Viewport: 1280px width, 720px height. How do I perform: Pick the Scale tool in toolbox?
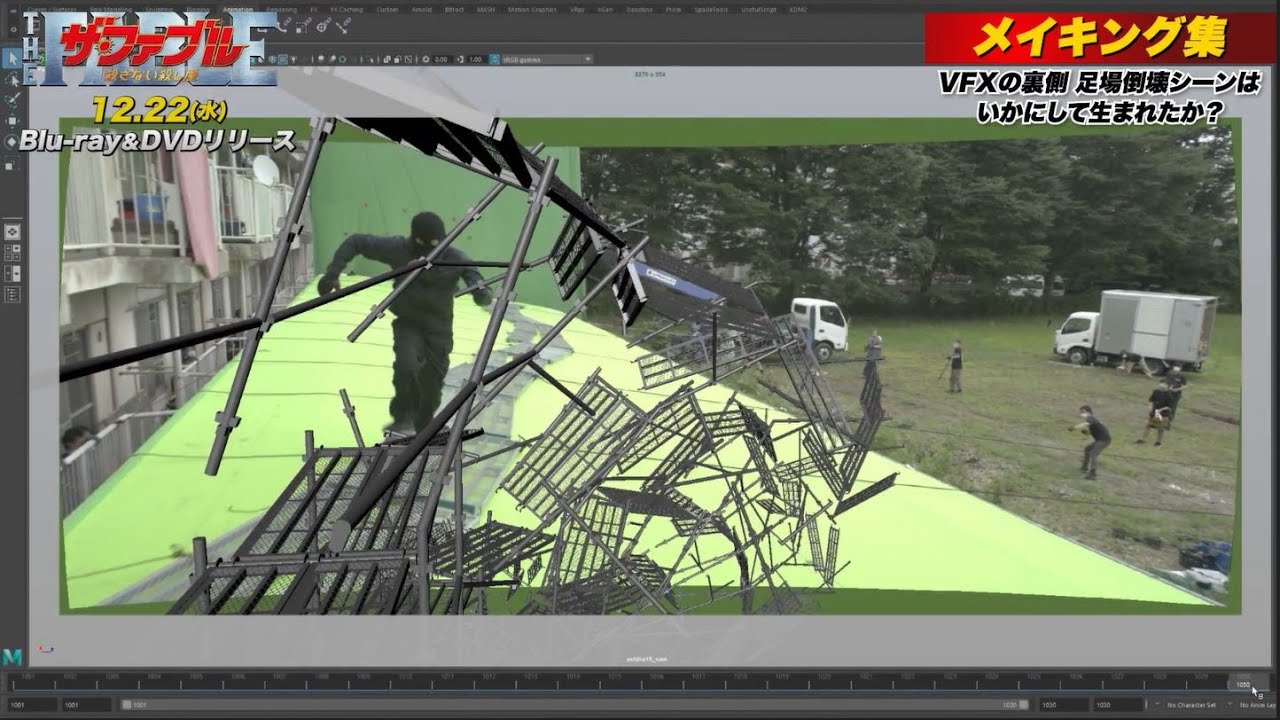click(10, 166)
